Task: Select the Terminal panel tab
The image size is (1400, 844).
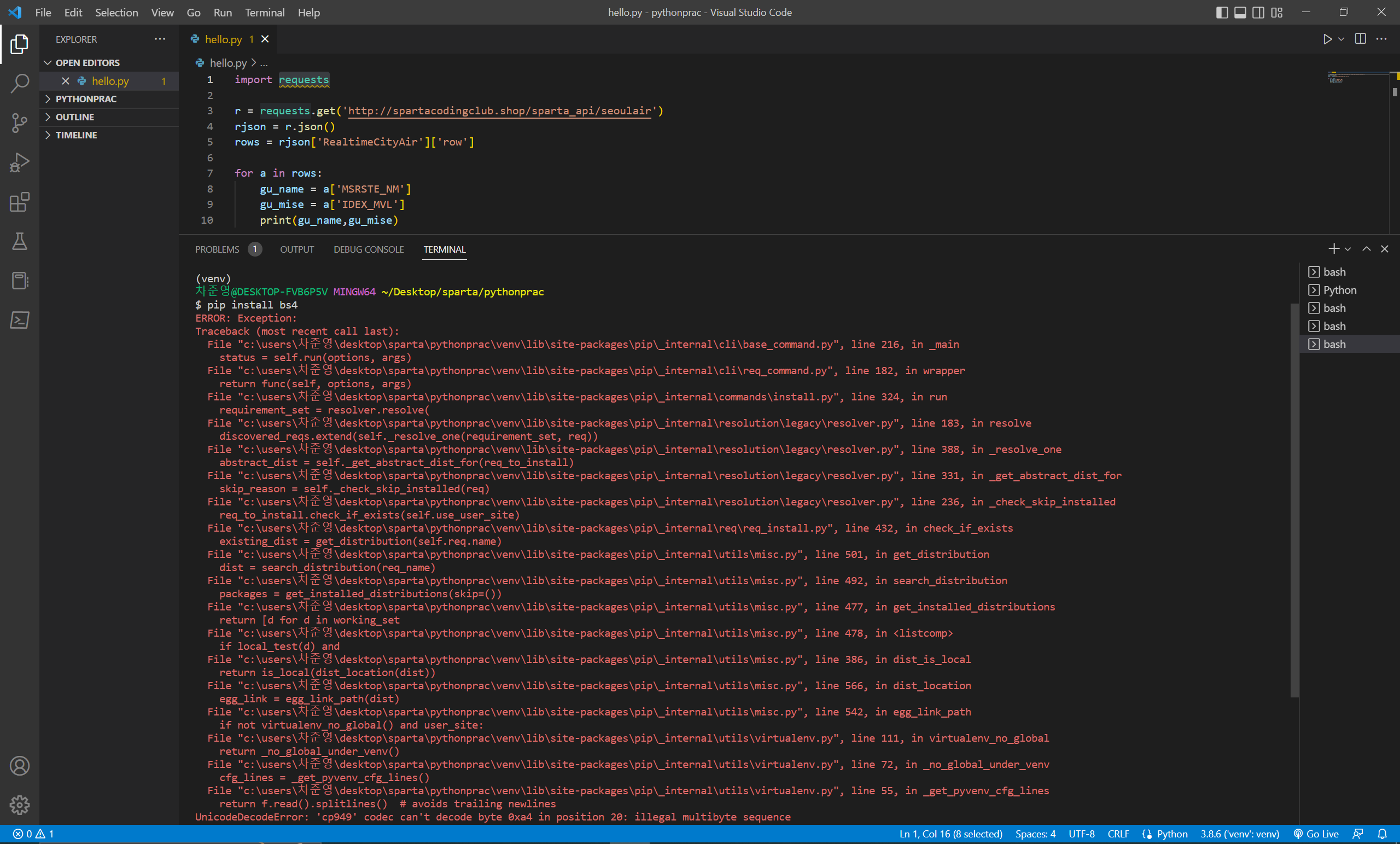Action: coord(444,249)
